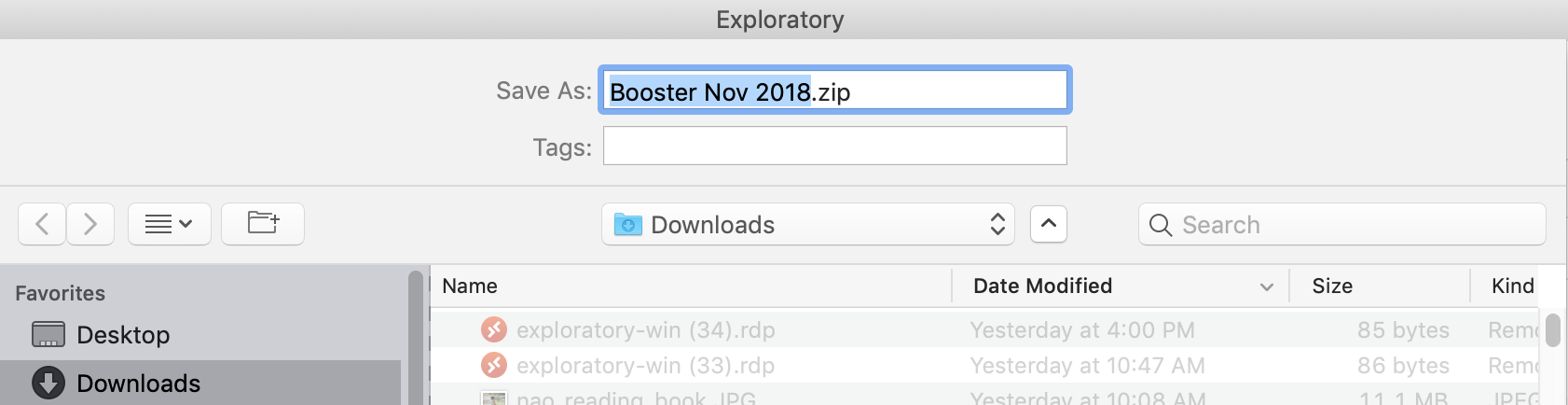The width and height of the screenshot is (1568, 405).
Task: Go back with the left arrow button
Action: click(x=42, y=224)
